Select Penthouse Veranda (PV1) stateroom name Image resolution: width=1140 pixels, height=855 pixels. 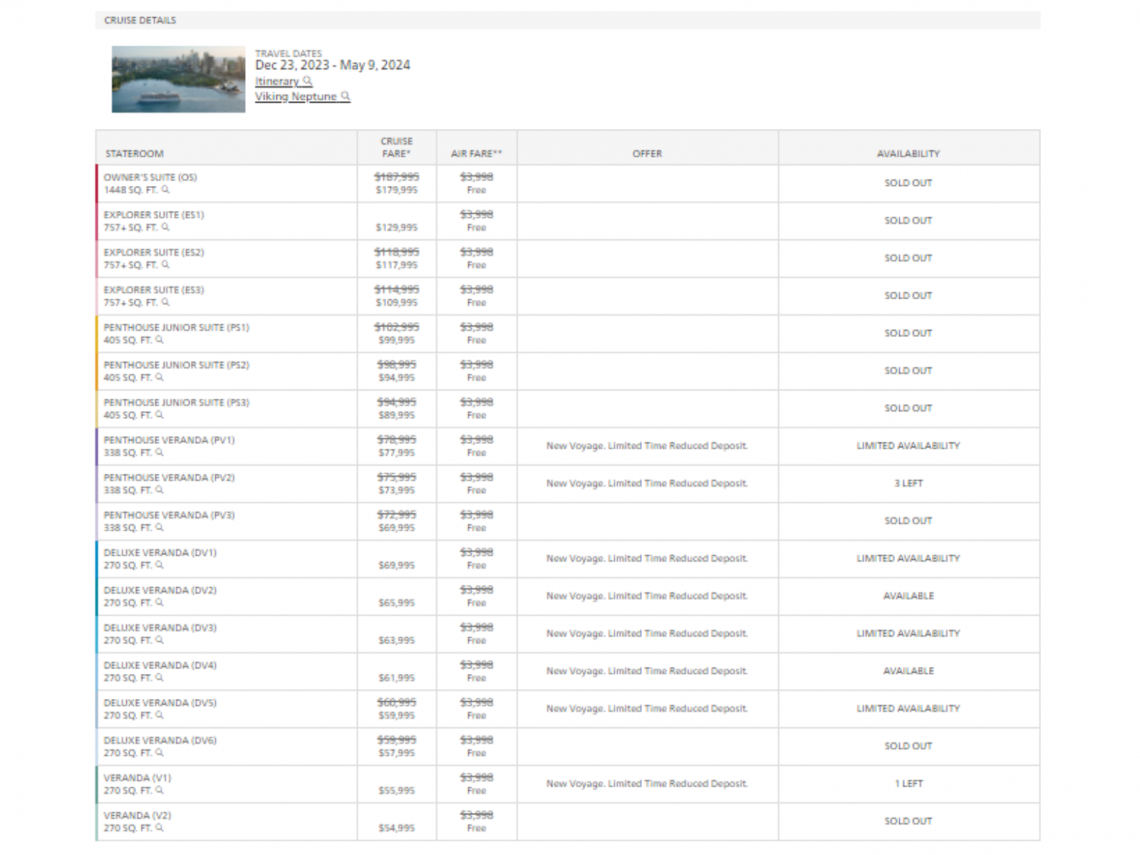pyautogui.click(x=169, y=441)
